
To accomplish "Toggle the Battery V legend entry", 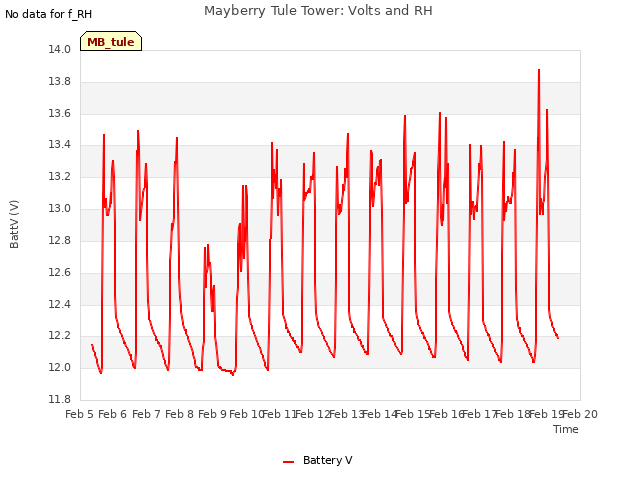I will (318, 460).
